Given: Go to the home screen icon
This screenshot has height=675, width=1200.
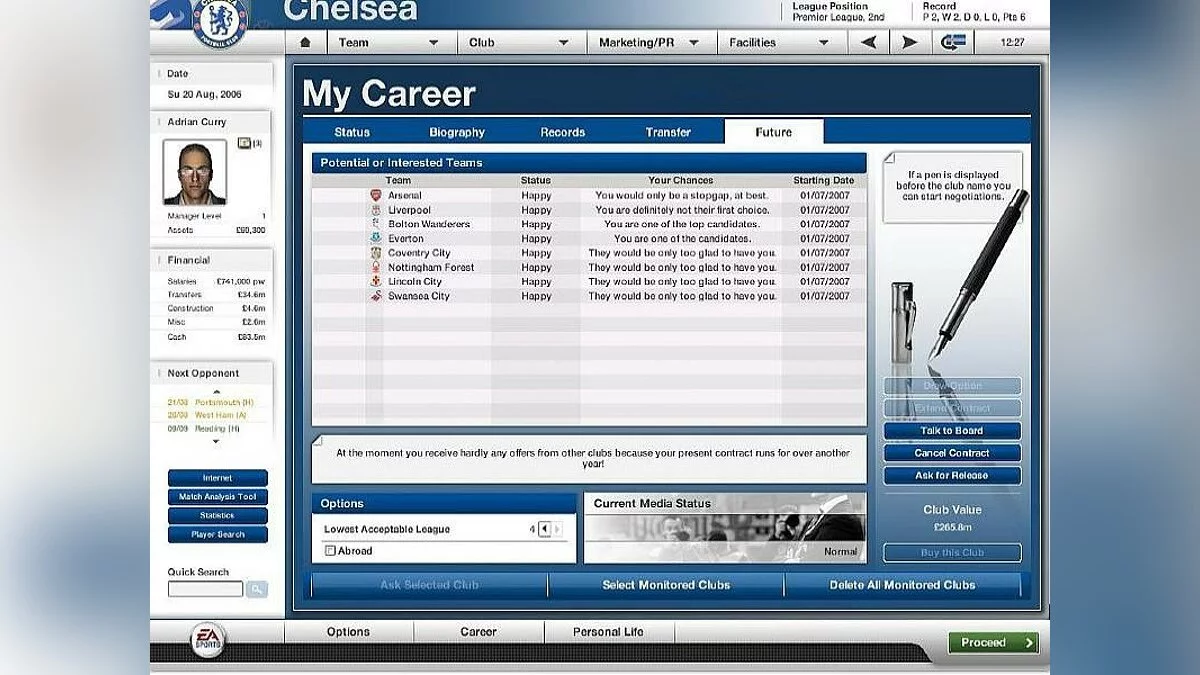Looking at the screenshot, I should (x=305, y=42).
